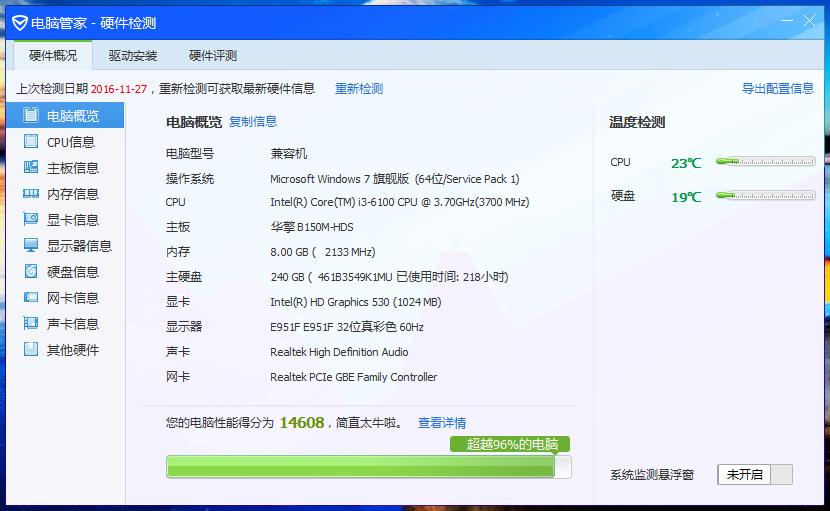This screenshot has width=830, height=511.
Task: Click the graphics value Intel HD Graphics 530
Action: click(356, 302)
